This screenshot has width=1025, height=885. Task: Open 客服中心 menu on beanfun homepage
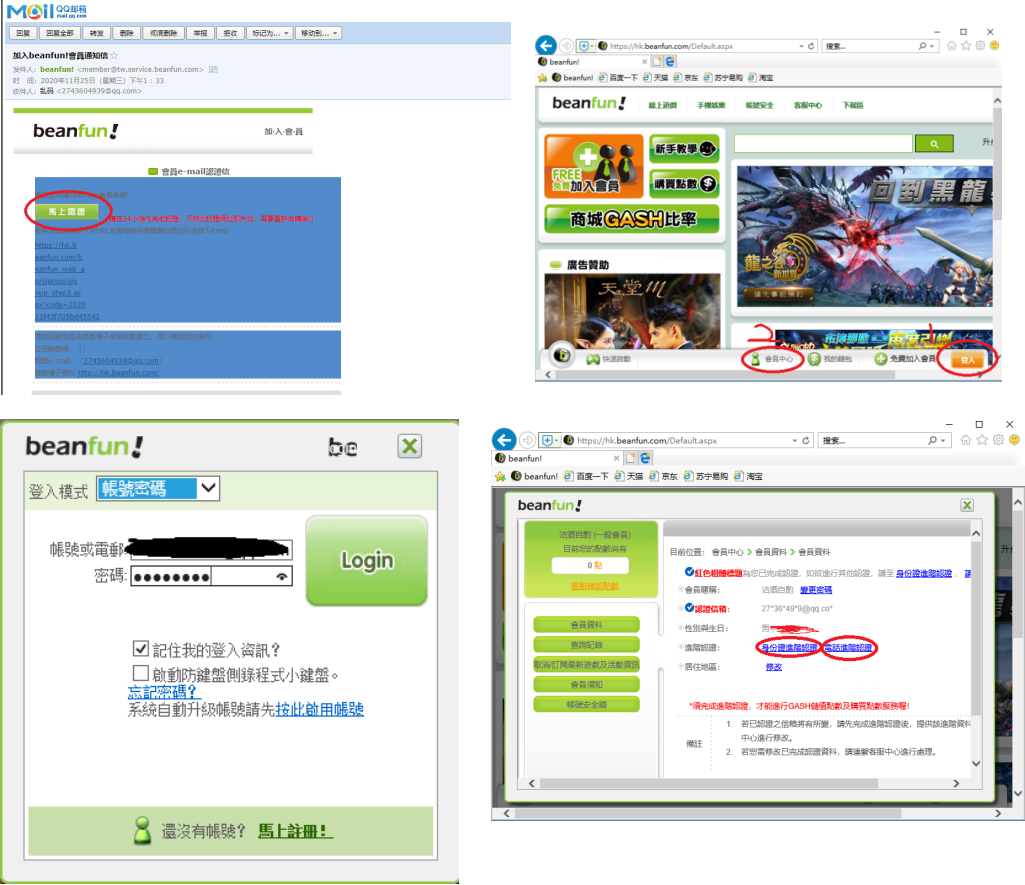tap(807, 105)
